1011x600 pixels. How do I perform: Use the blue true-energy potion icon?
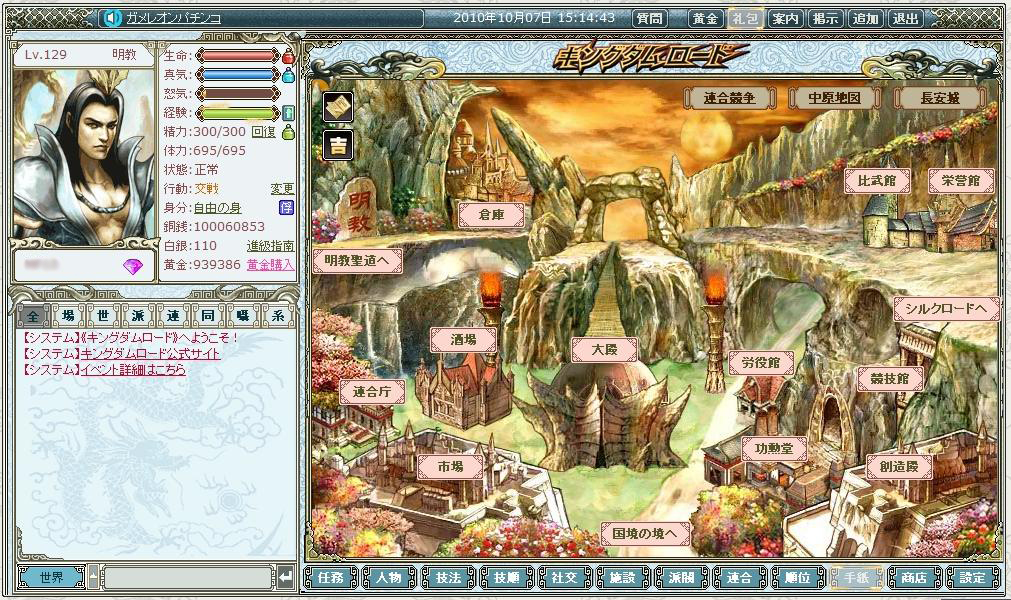pyautogui.click(x=288, y=75)
